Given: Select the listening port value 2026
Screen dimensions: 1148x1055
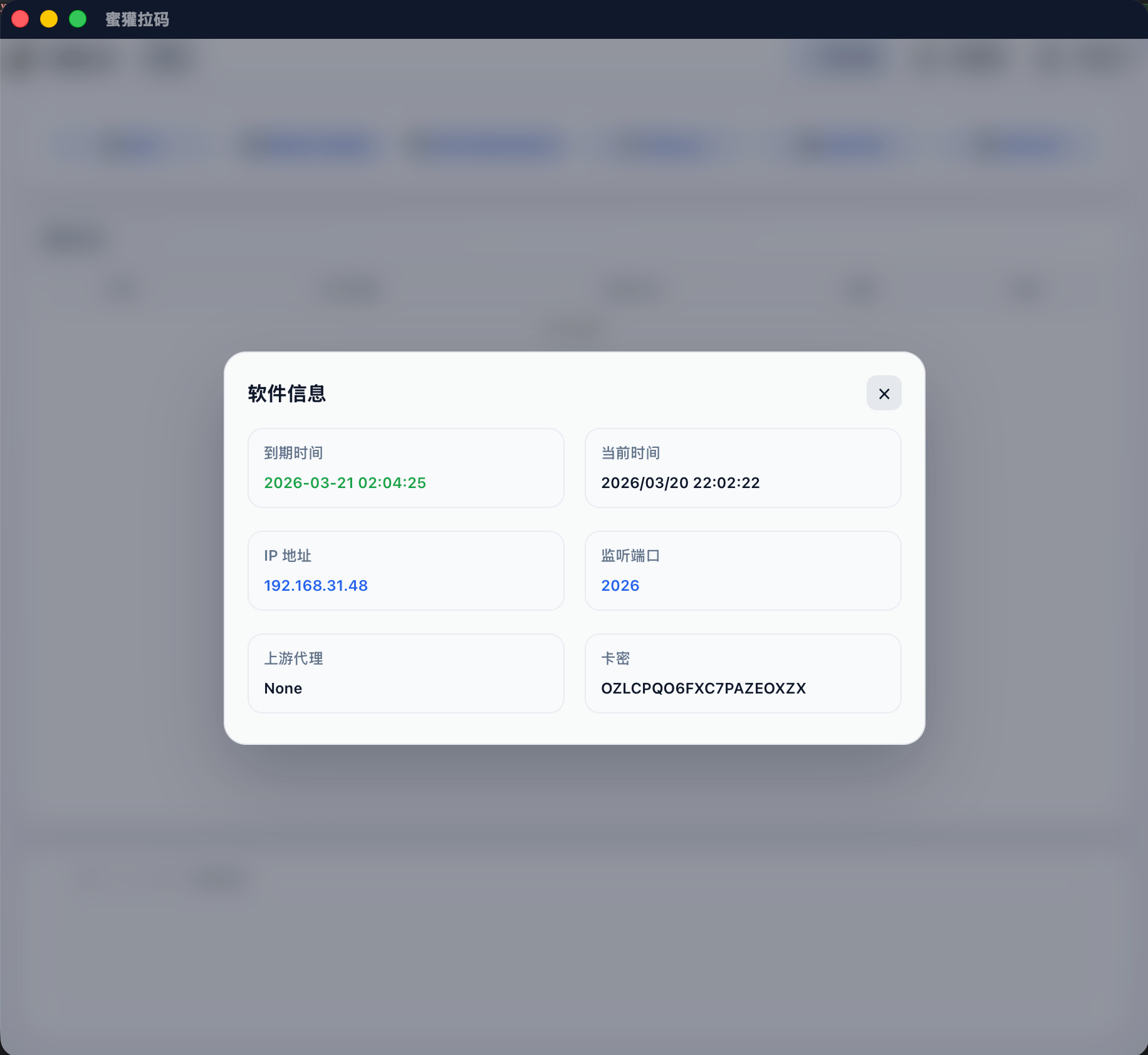Looking at the screenshot, I should (x=620, y=585).
